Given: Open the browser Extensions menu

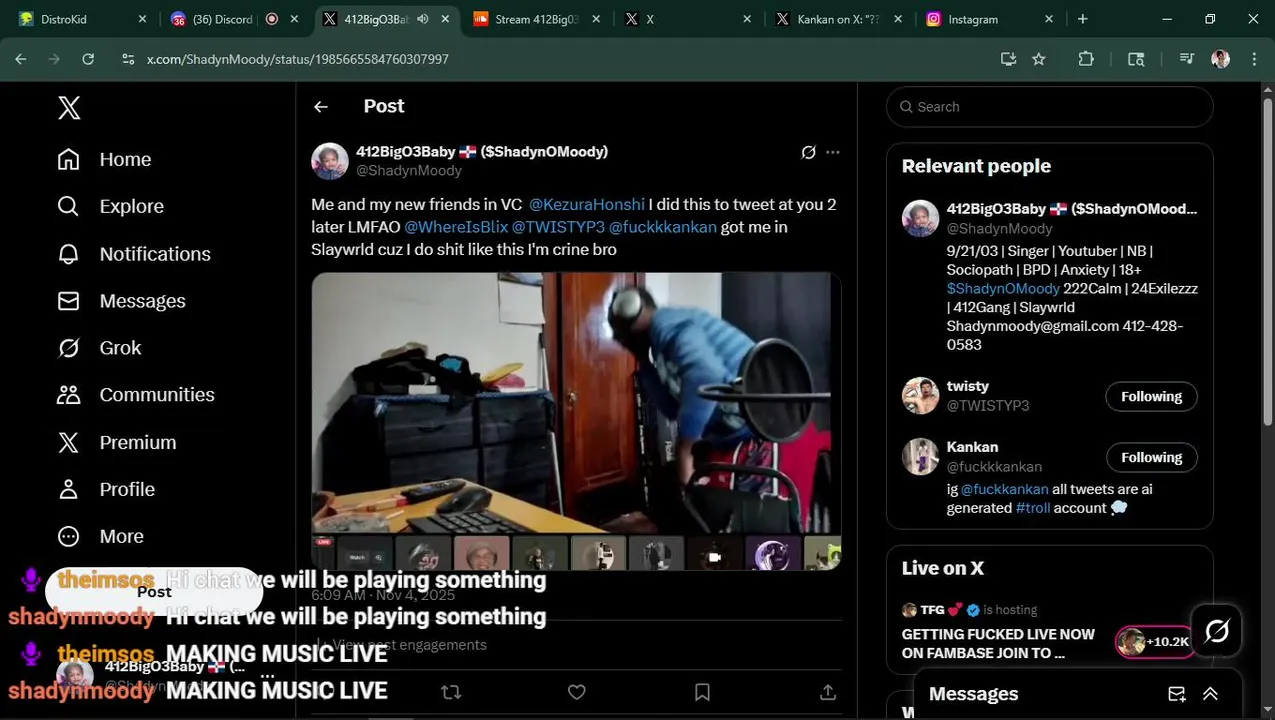Looking at the screenshot, I should 1086,59.
